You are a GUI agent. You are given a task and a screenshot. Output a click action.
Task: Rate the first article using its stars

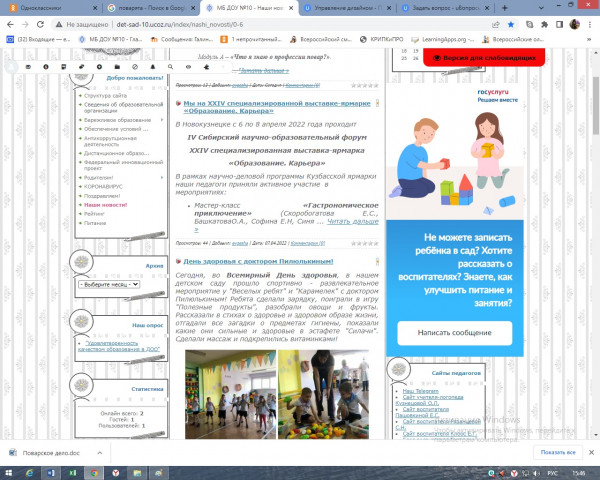pos(365,85)
